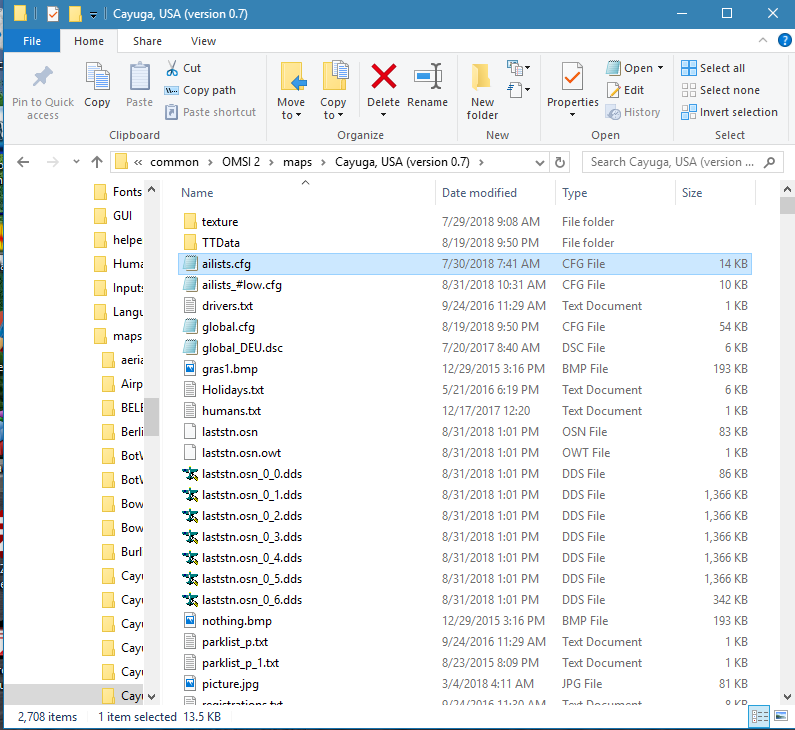Open the File menu tab
Screen dimensions: 795x730
[x=32, y=41]
